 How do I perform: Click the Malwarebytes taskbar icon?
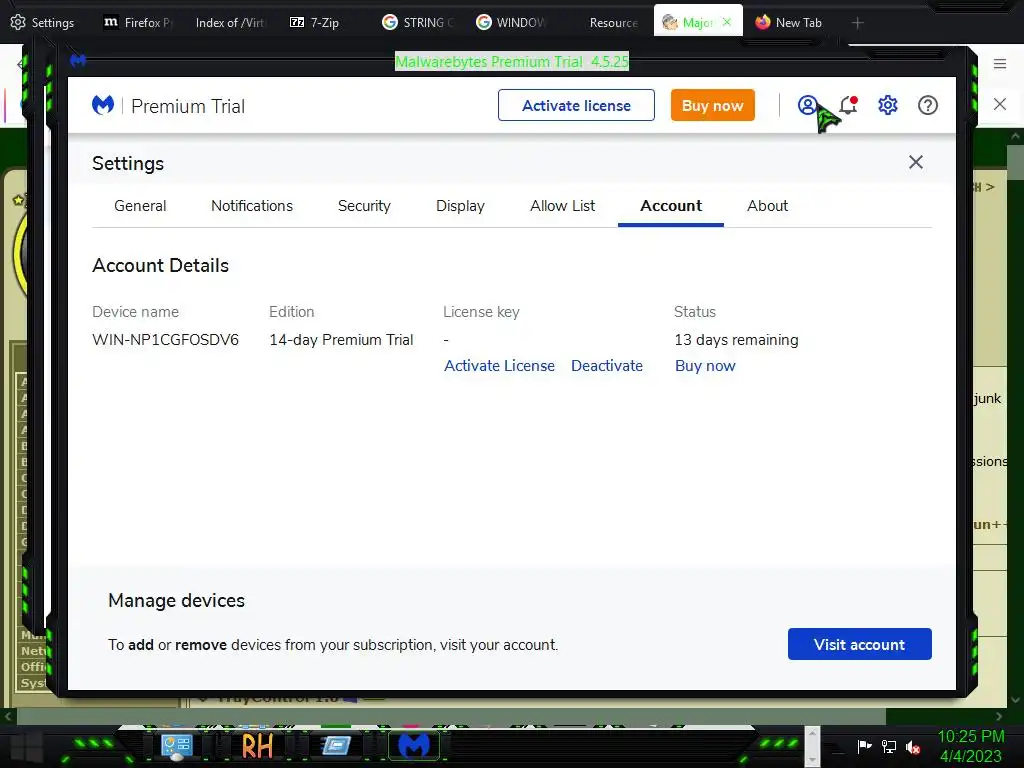(414, 746)
